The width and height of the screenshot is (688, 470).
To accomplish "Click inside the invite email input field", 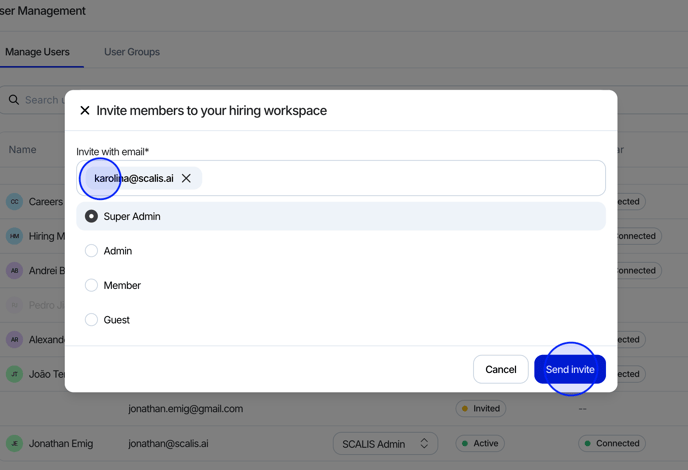I will [400, 179].
